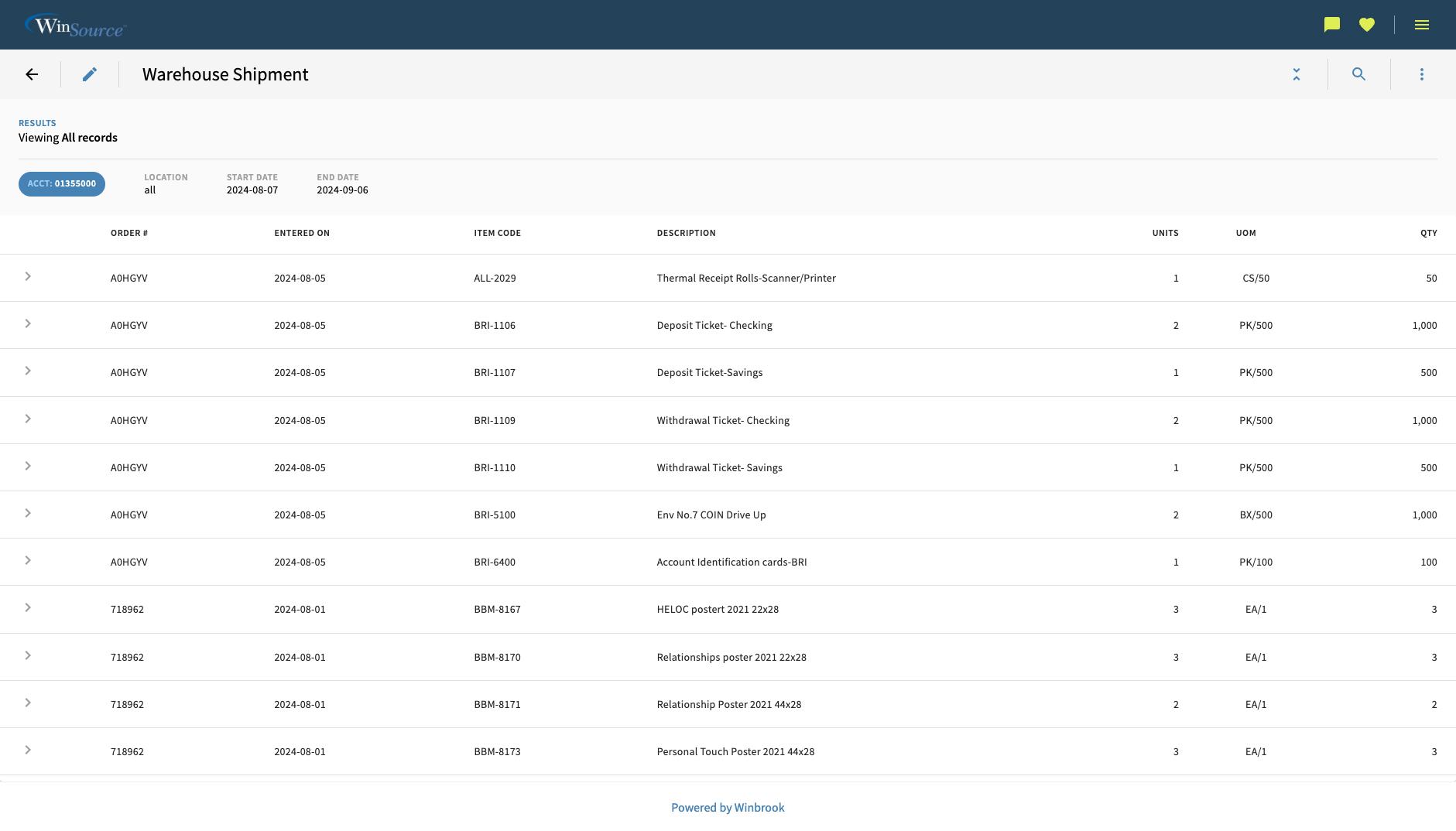Open the Powered by Winbrook link
The height and width of the screenshot is (831, 1456).
(728, 807)
